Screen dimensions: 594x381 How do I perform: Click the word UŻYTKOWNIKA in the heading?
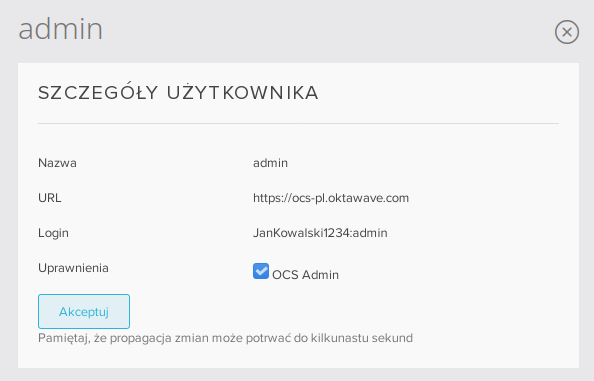tap(242, 93)
